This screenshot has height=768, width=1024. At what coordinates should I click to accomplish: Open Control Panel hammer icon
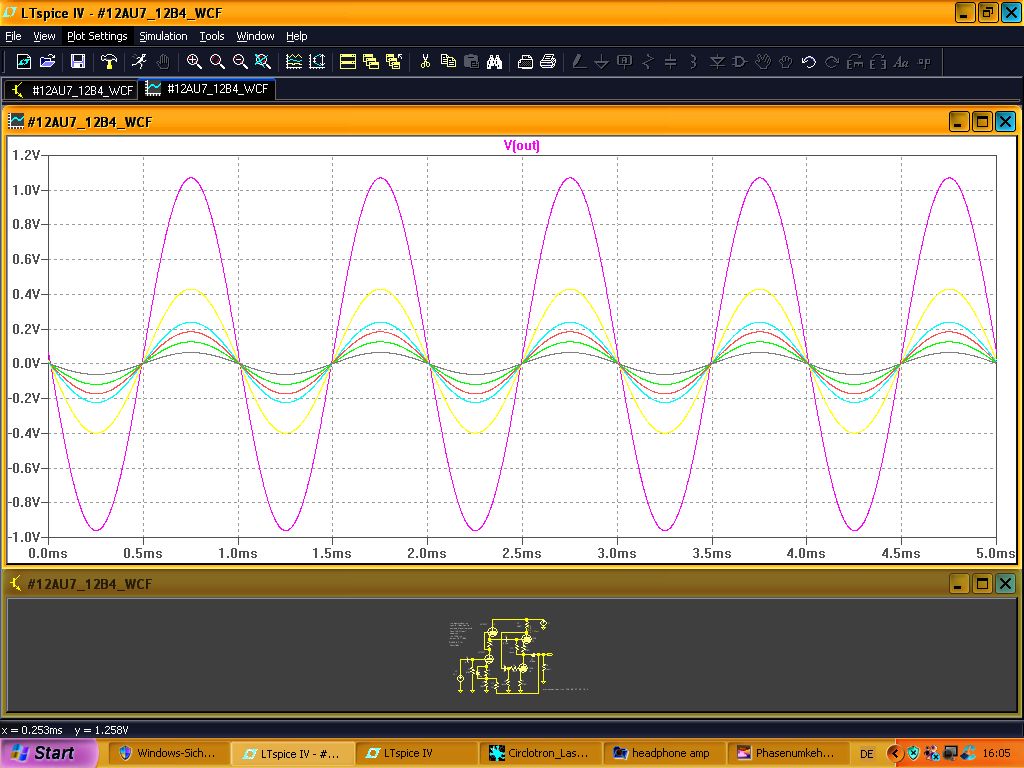click(x=109, y=62)
